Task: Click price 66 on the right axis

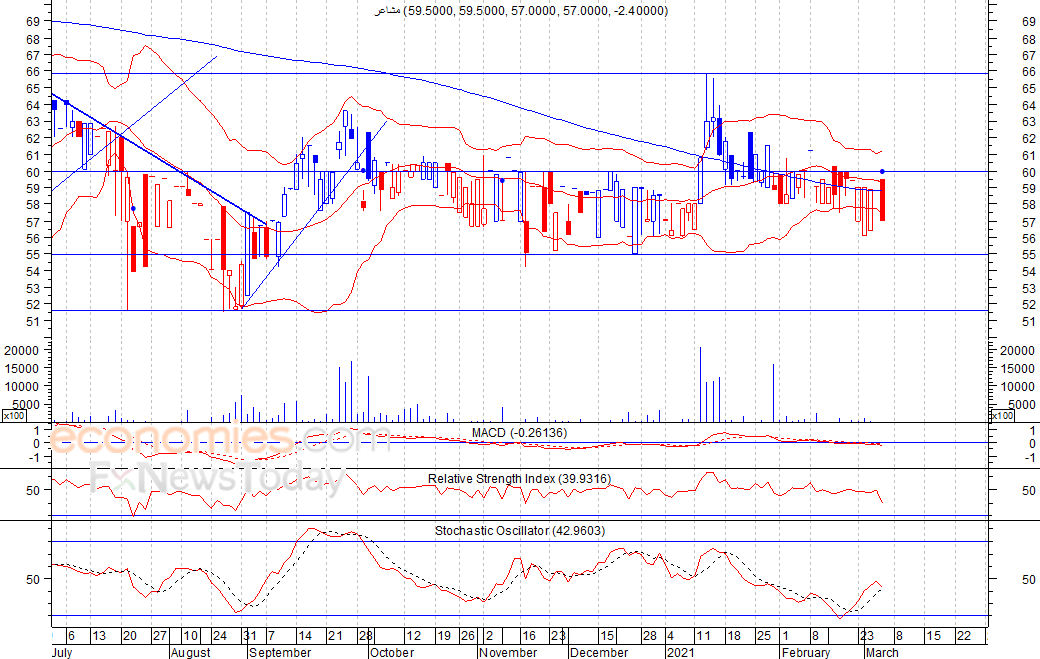Action: click(1029, 72)
